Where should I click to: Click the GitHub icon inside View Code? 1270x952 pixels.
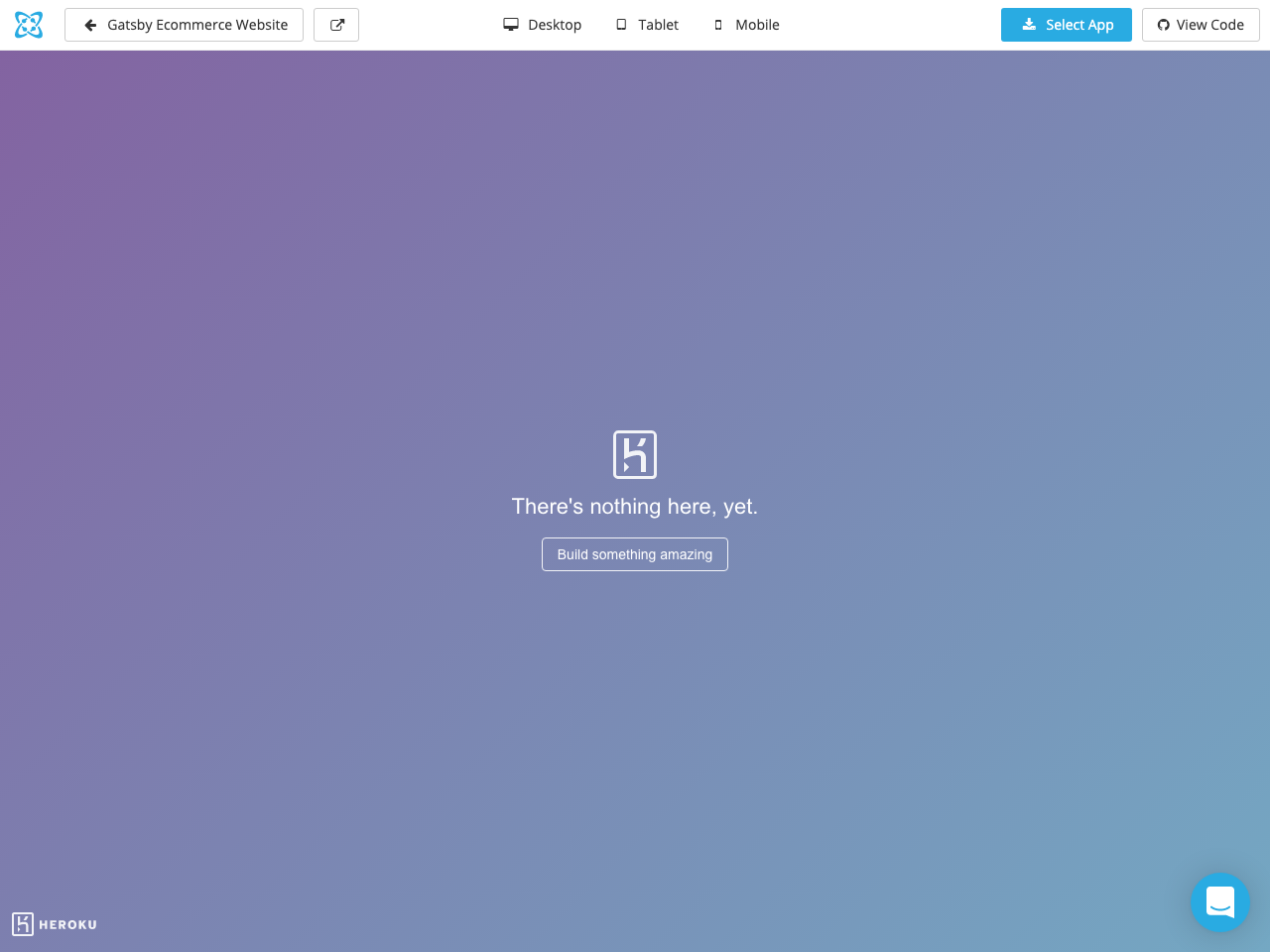(1162, 24)
